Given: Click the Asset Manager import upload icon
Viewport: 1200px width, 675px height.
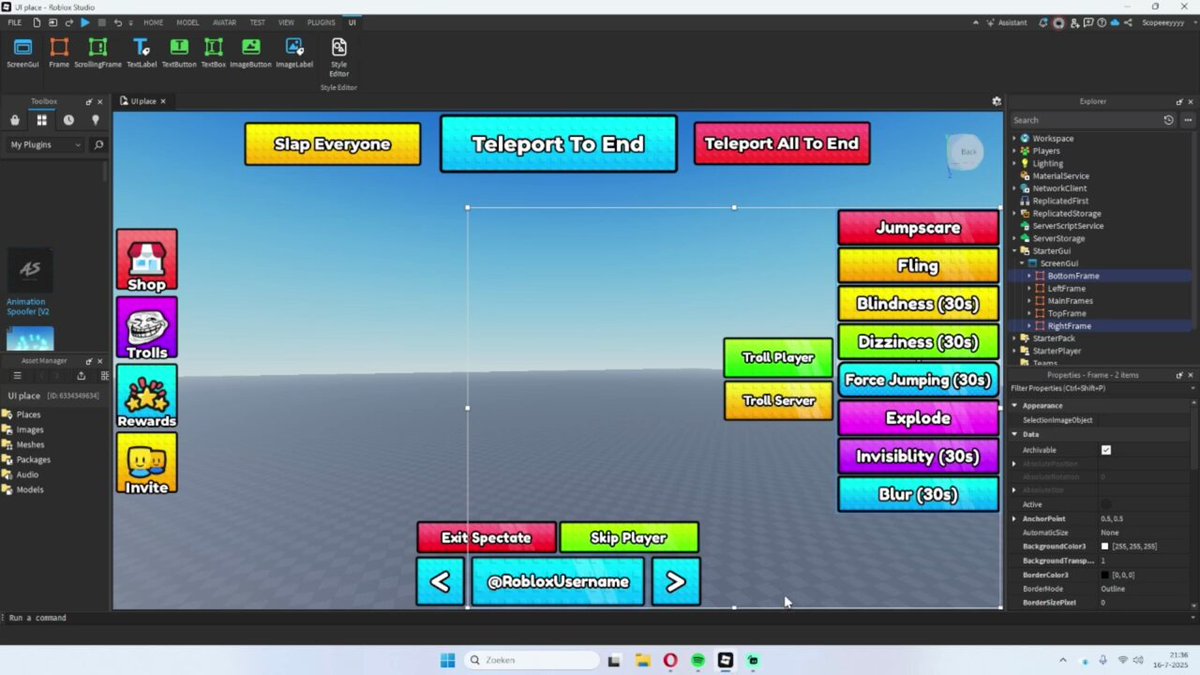Looking at the screenshot, I should point(81,376).
